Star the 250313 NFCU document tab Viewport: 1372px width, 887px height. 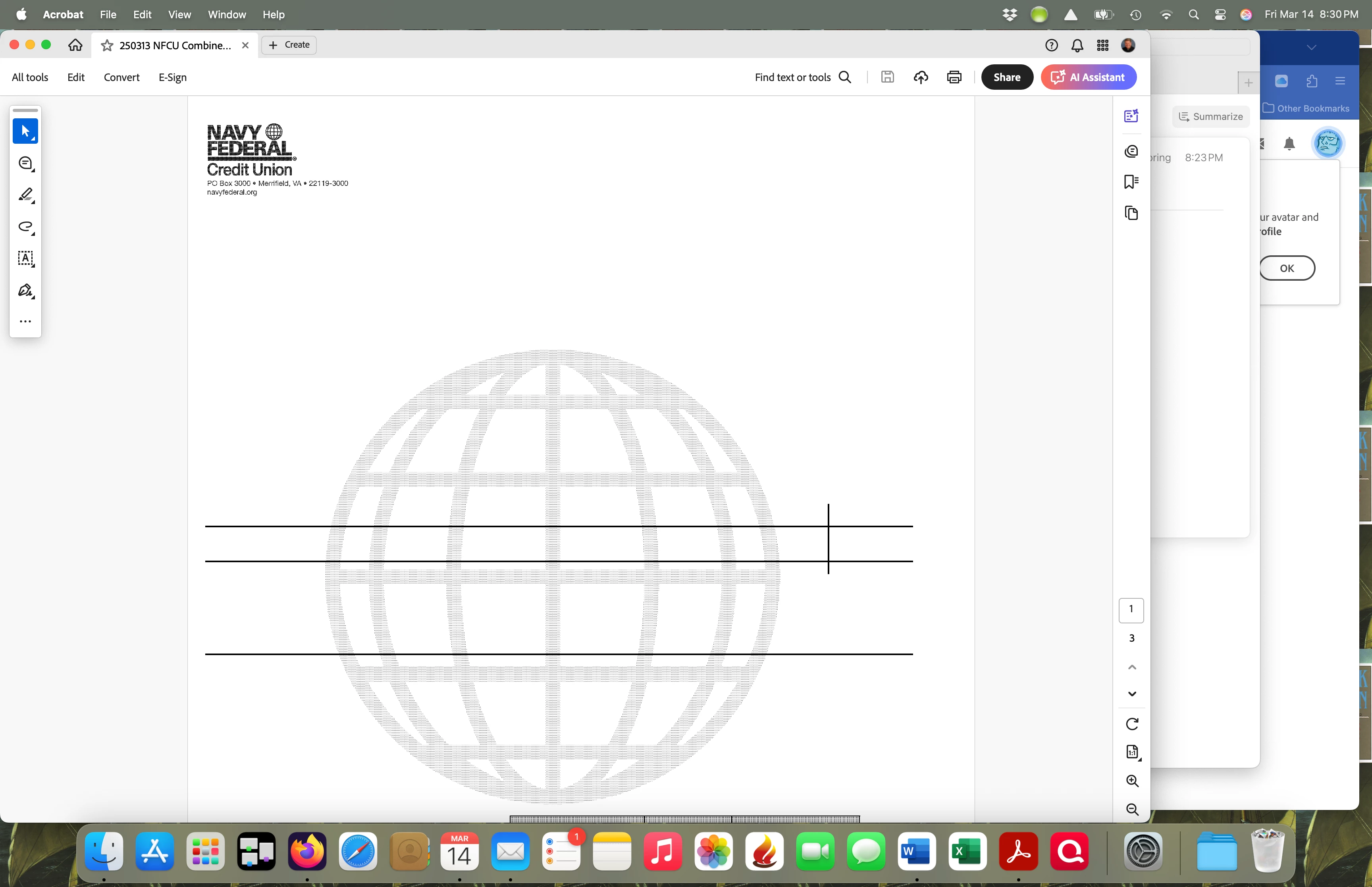pyautogui.click(x=107, y=46)
